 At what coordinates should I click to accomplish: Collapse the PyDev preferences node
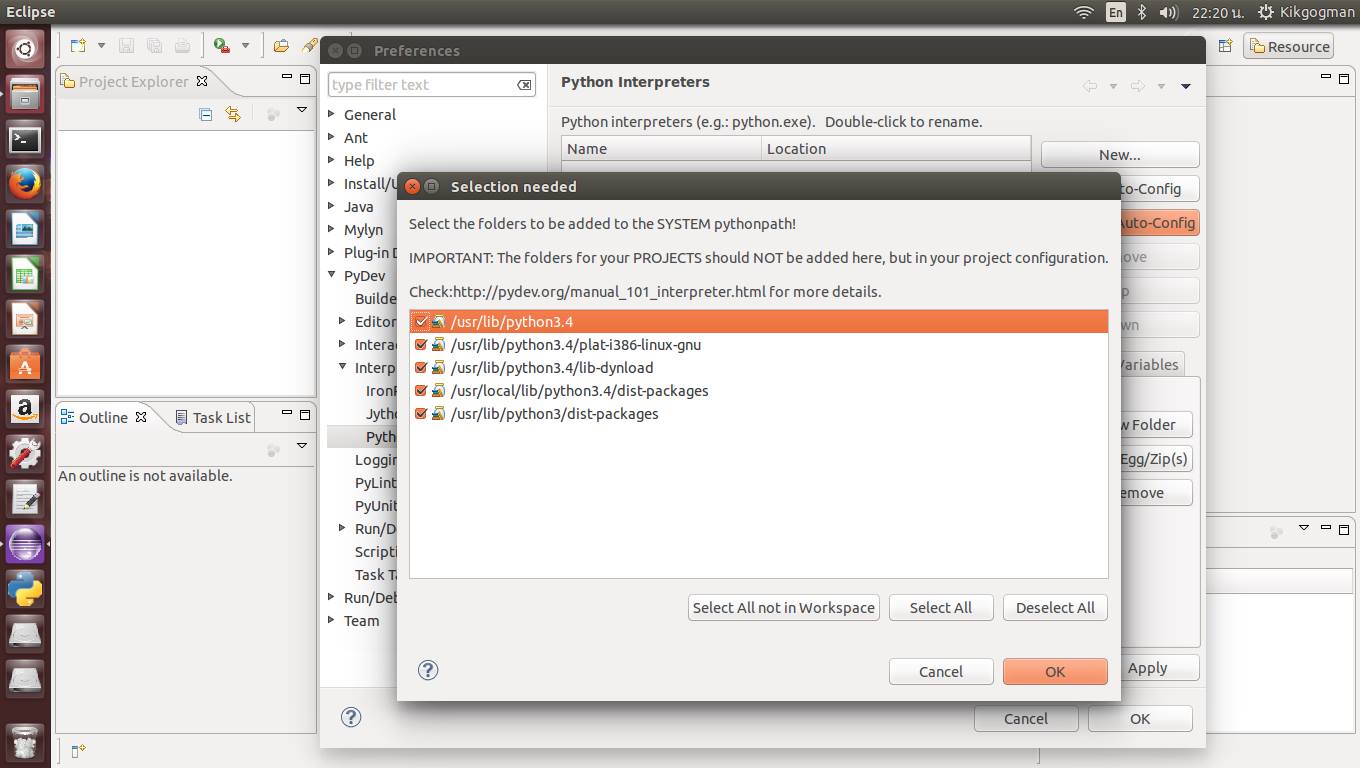(332, 275)
